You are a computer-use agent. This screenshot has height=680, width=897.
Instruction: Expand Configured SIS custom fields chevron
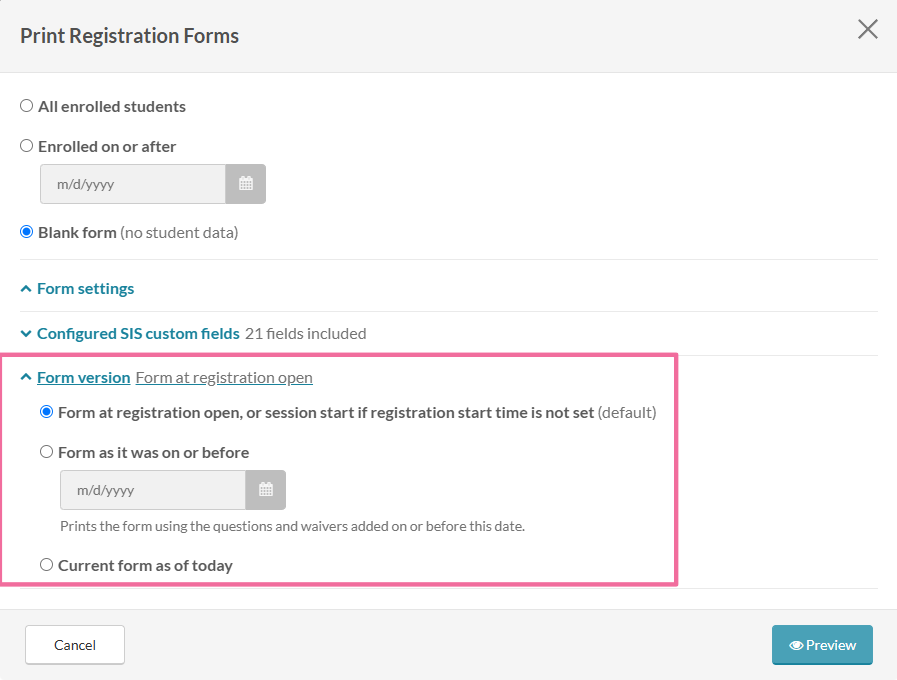[x=26, y=333]
